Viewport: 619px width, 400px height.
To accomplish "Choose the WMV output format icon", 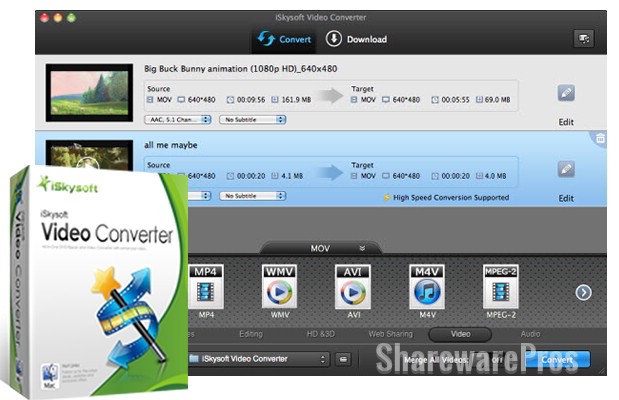I will pyautogui.click(x=279, y=287).
